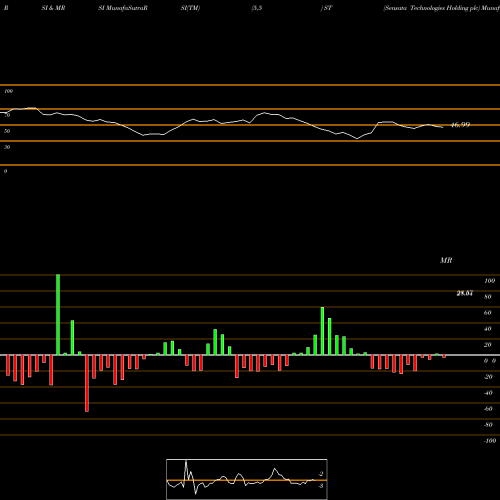Viewport: 500px width, 500px height.
Task: Click the MR axis label -100
Action: 490,441
